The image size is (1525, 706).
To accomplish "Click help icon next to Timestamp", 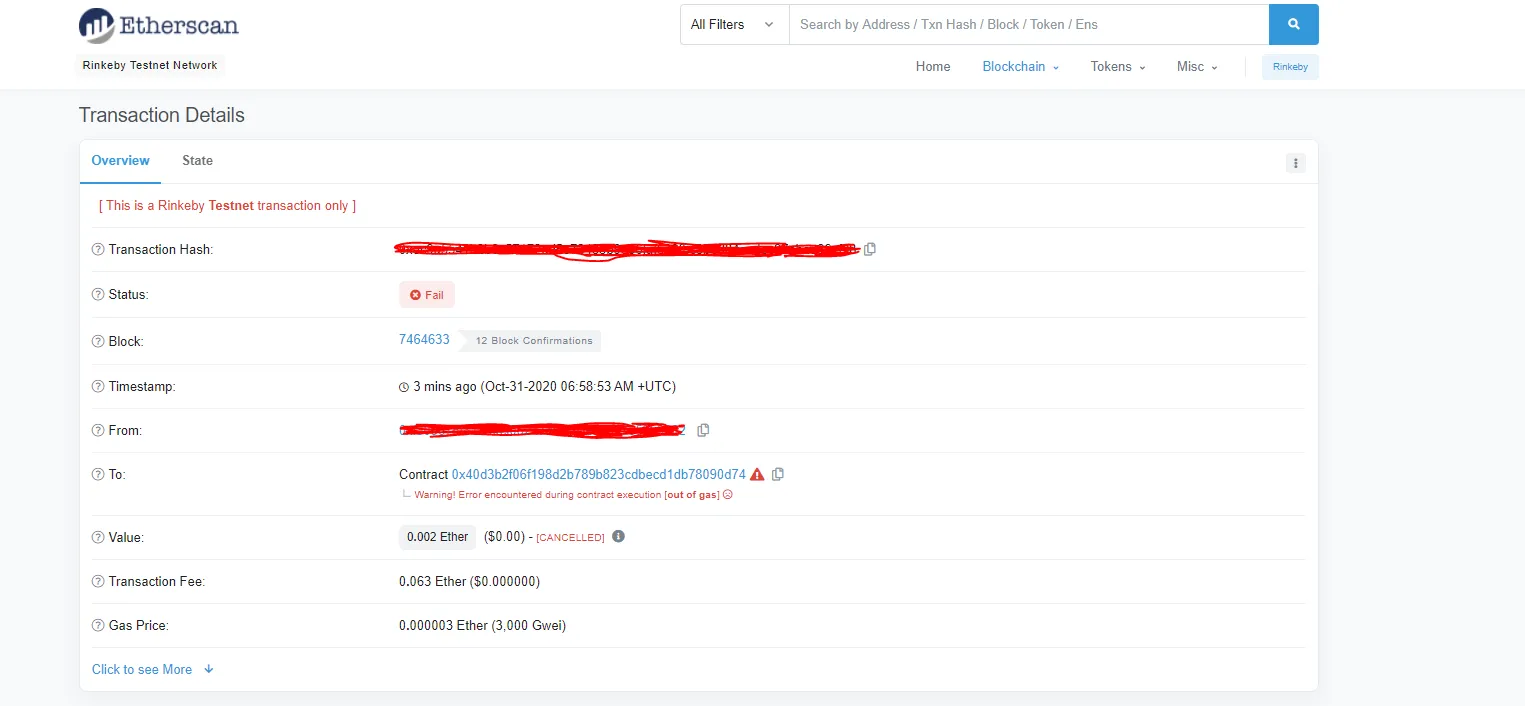I will click(x=98, y=386).
